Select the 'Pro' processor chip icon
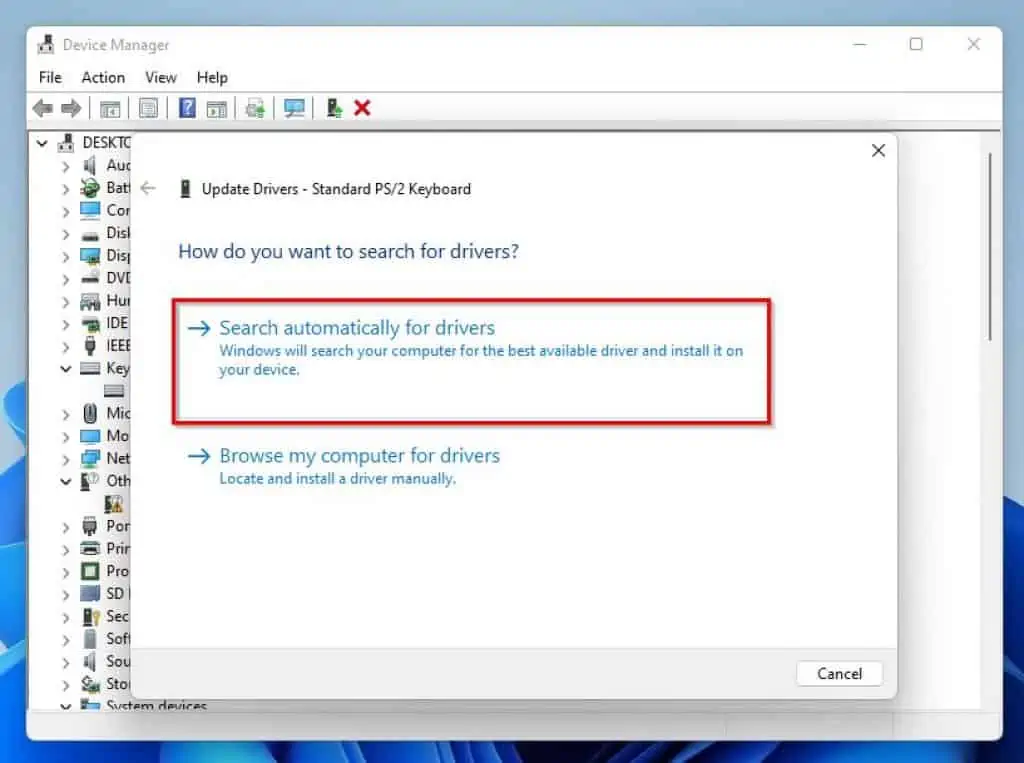Image resolution: width=1024 pixels, height=763 pixels. click(x=90, y=571)
